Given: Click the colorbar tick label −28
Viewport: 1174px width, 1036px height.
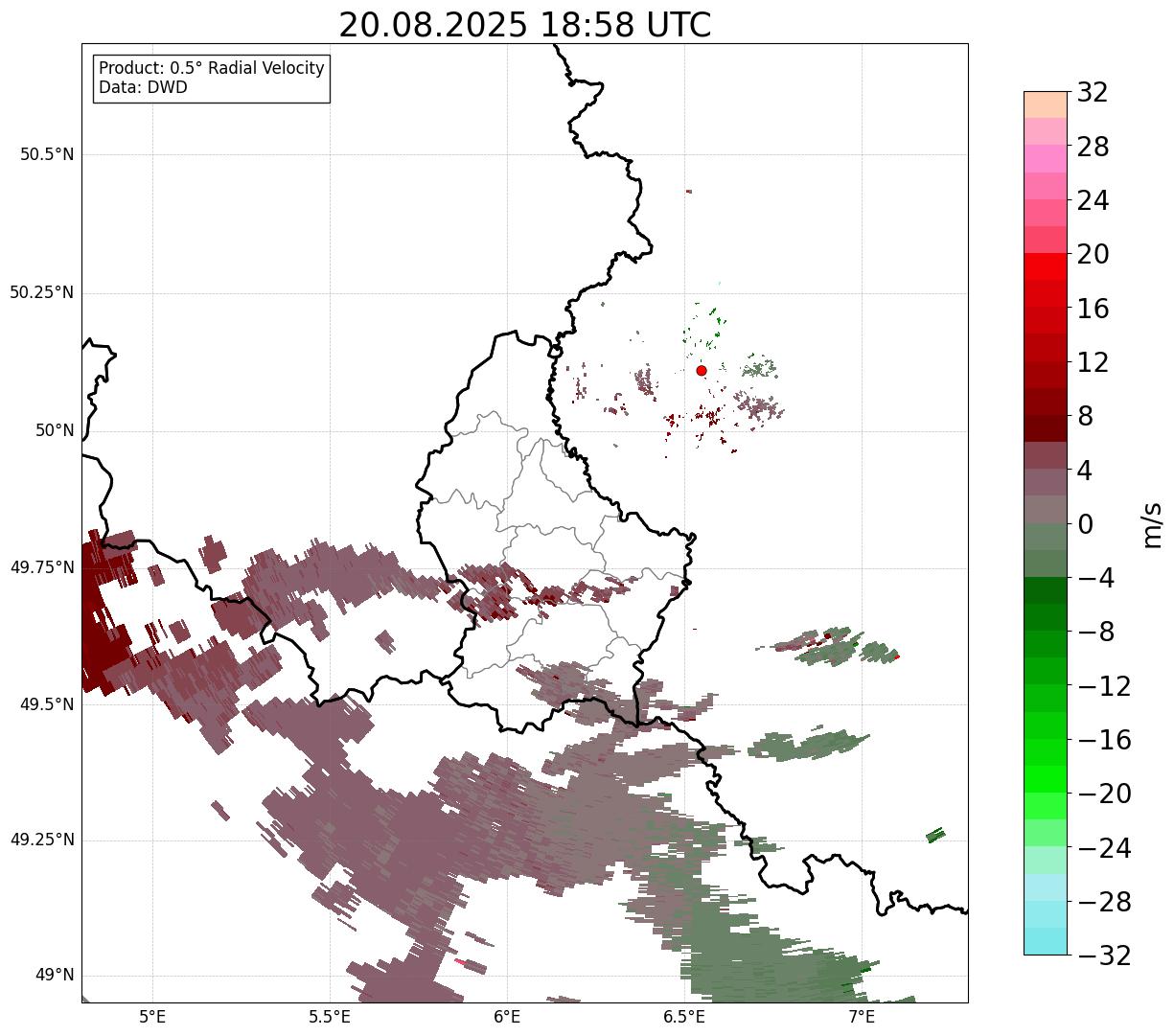Looking at the screenshot, I should pyautogui.click(x=1104, y=902).
